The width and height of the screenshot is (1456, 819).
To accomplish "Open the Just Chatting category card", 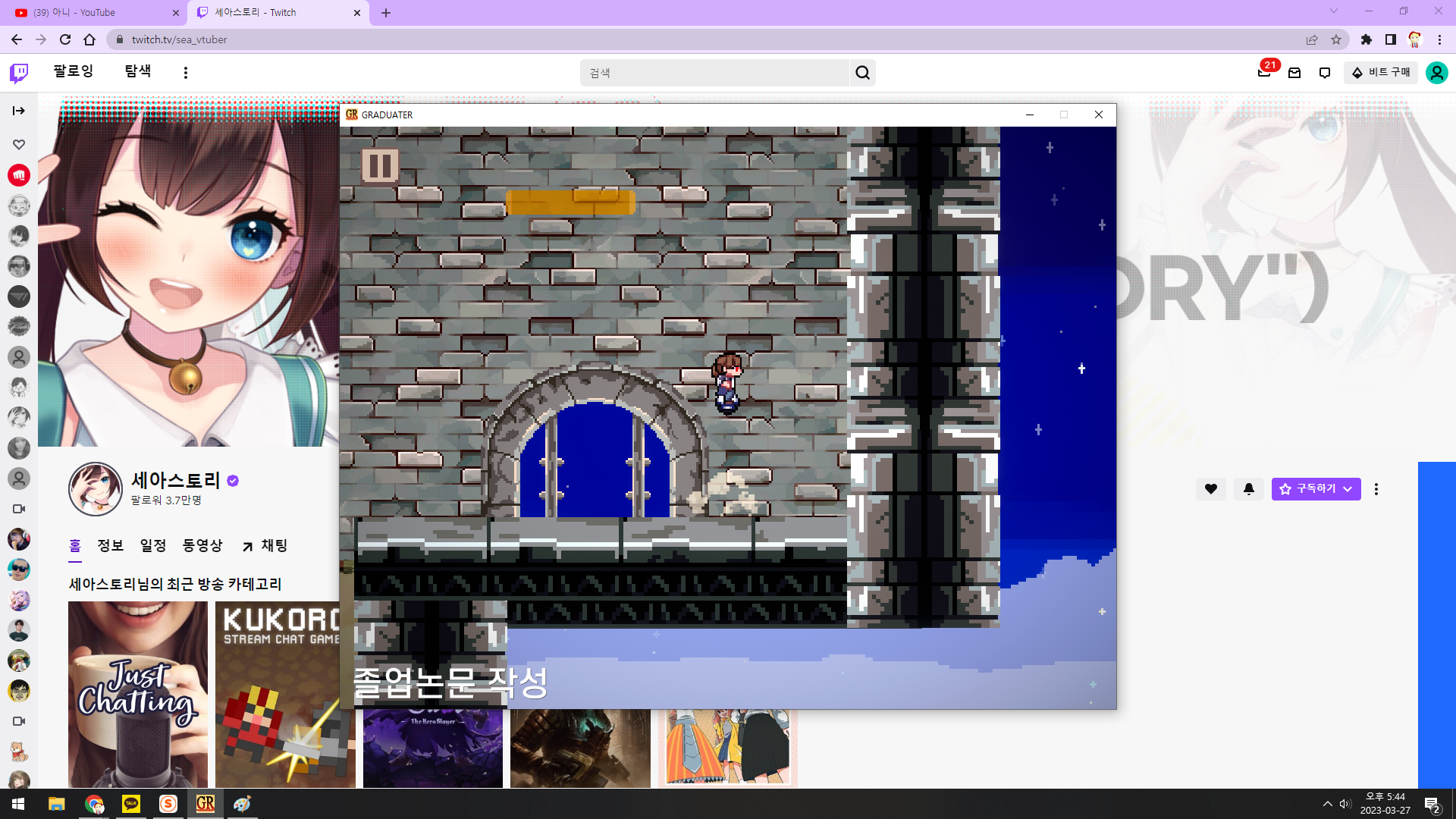I will 138,695.
